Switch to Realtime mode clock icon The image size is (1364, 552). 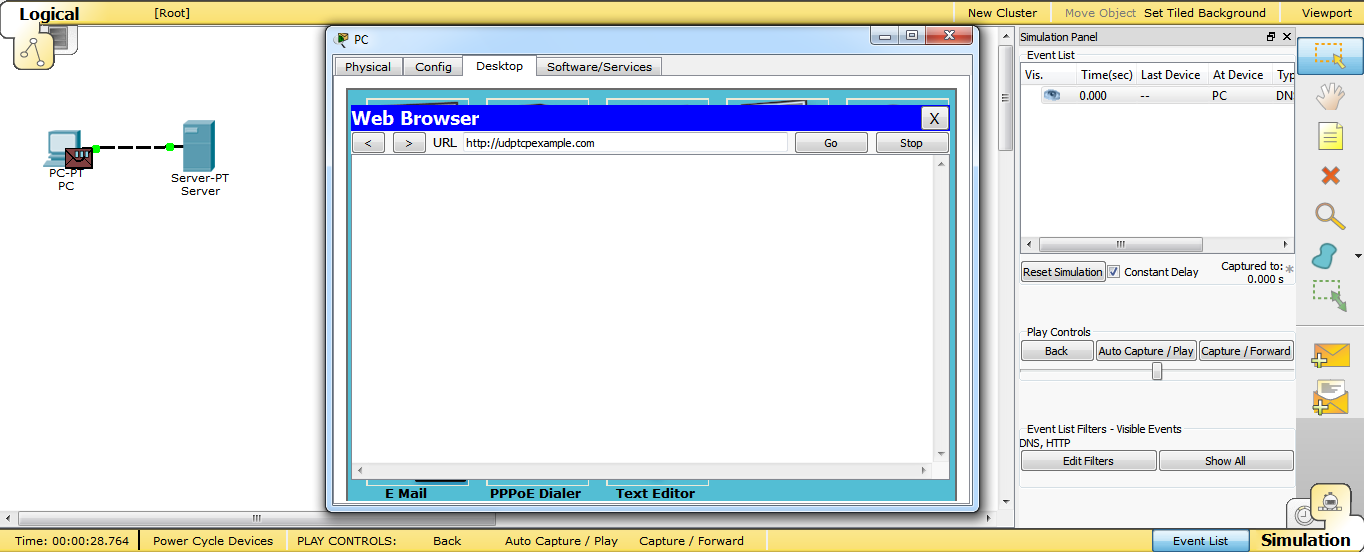point(1304,516)
